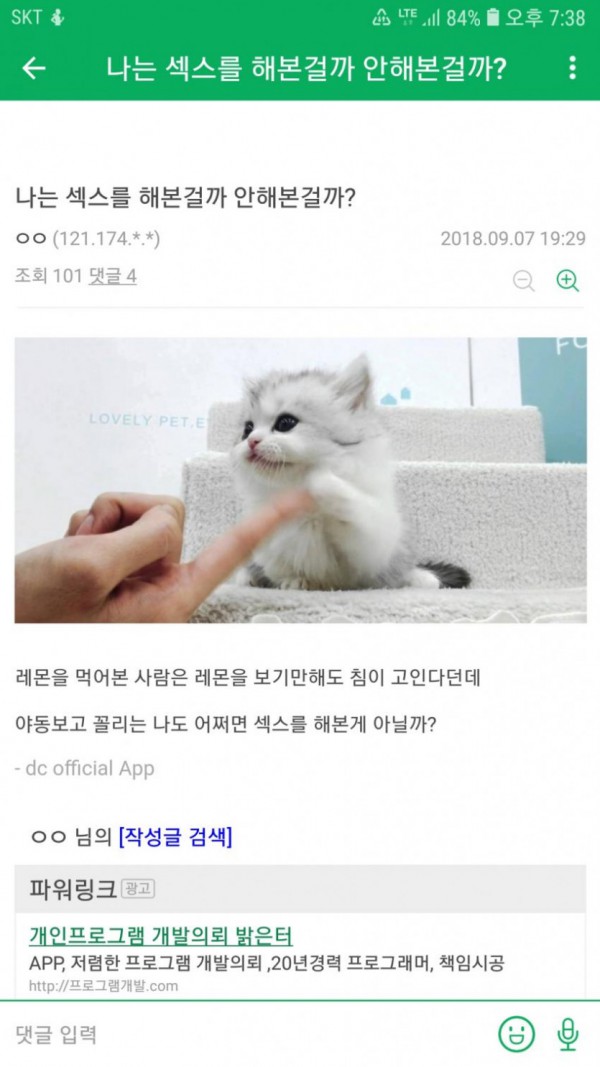Tap the LTE signal strength icon

click(418, 18)
